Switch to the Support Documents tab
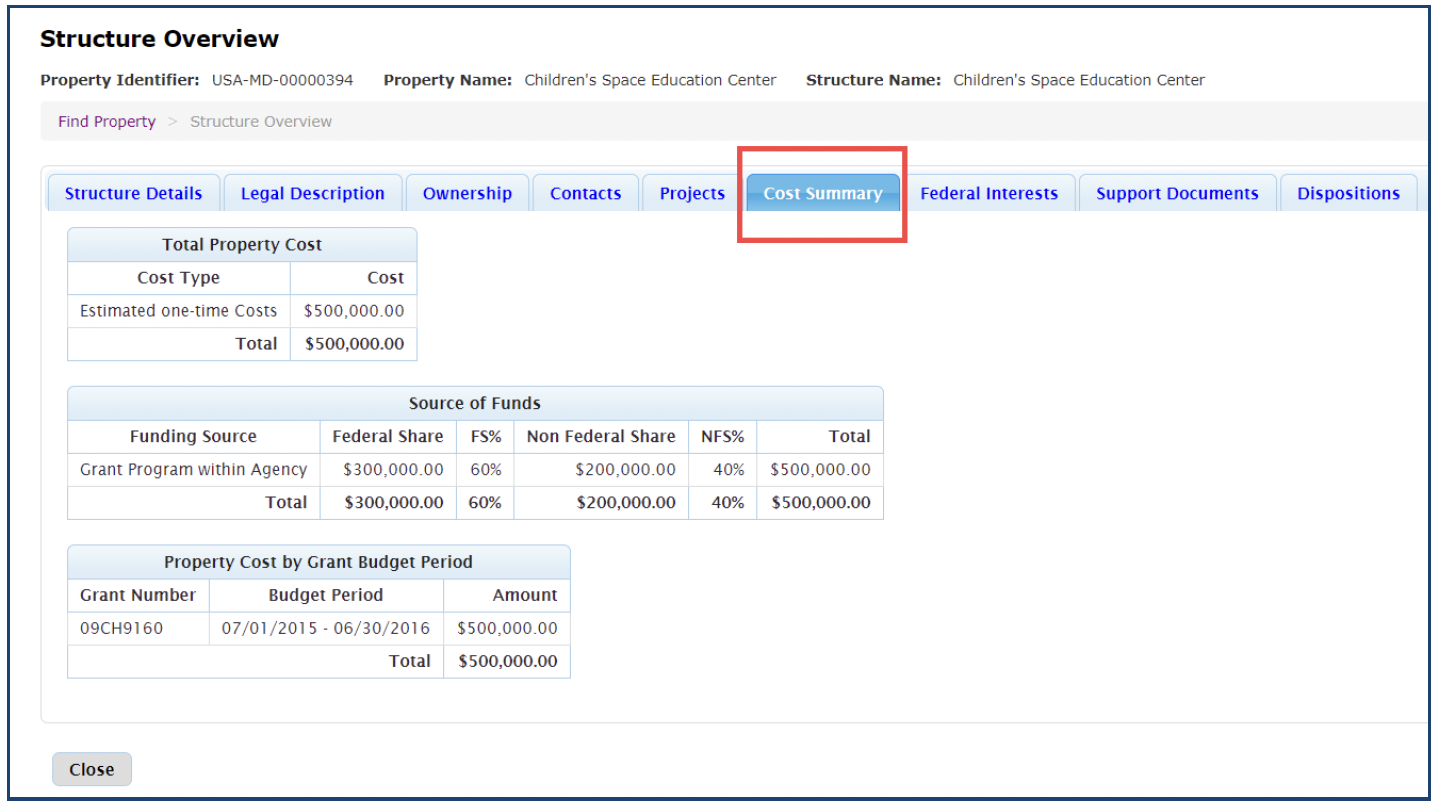Viewport: 1436px width, 808px height. (1176, 194)
